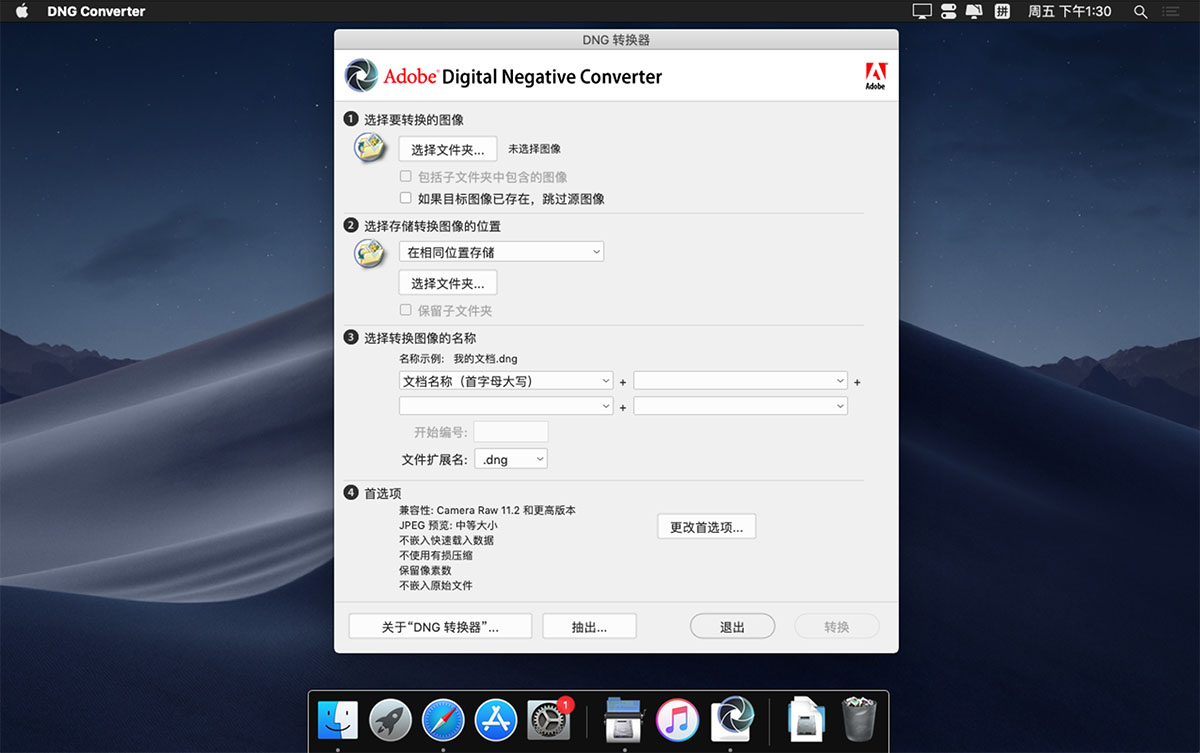Open the .dng file extension dropdown

[510, 459]
